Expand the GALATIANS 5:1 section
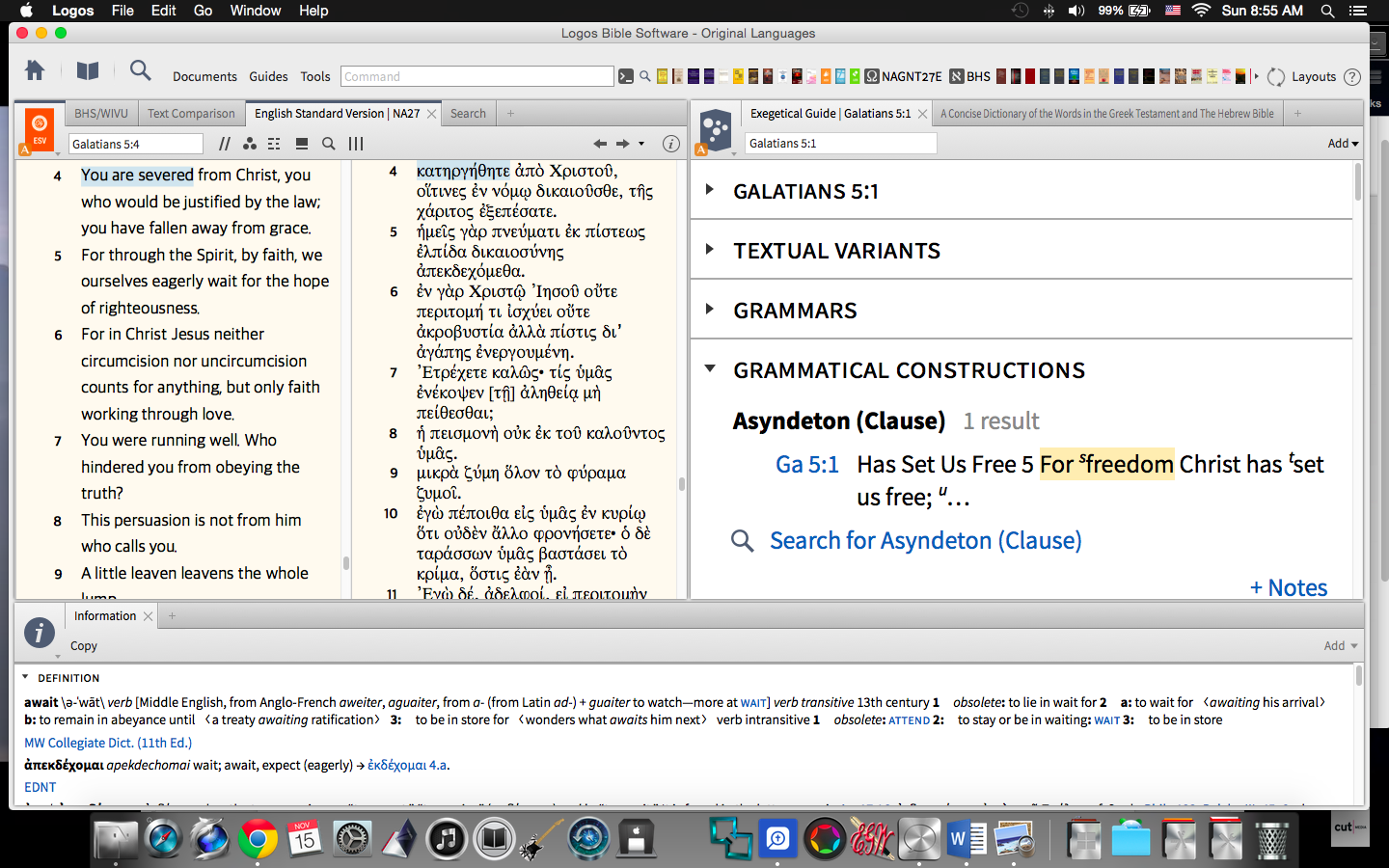The image size is (1389, 868). [x=710, y=190]
